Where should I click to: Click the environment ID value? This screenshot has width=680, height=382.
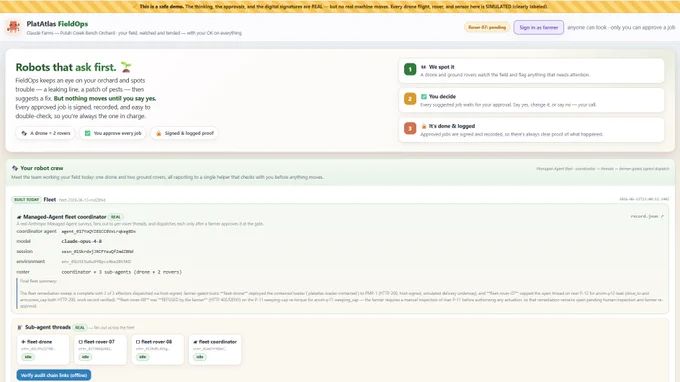pos(96,262)
